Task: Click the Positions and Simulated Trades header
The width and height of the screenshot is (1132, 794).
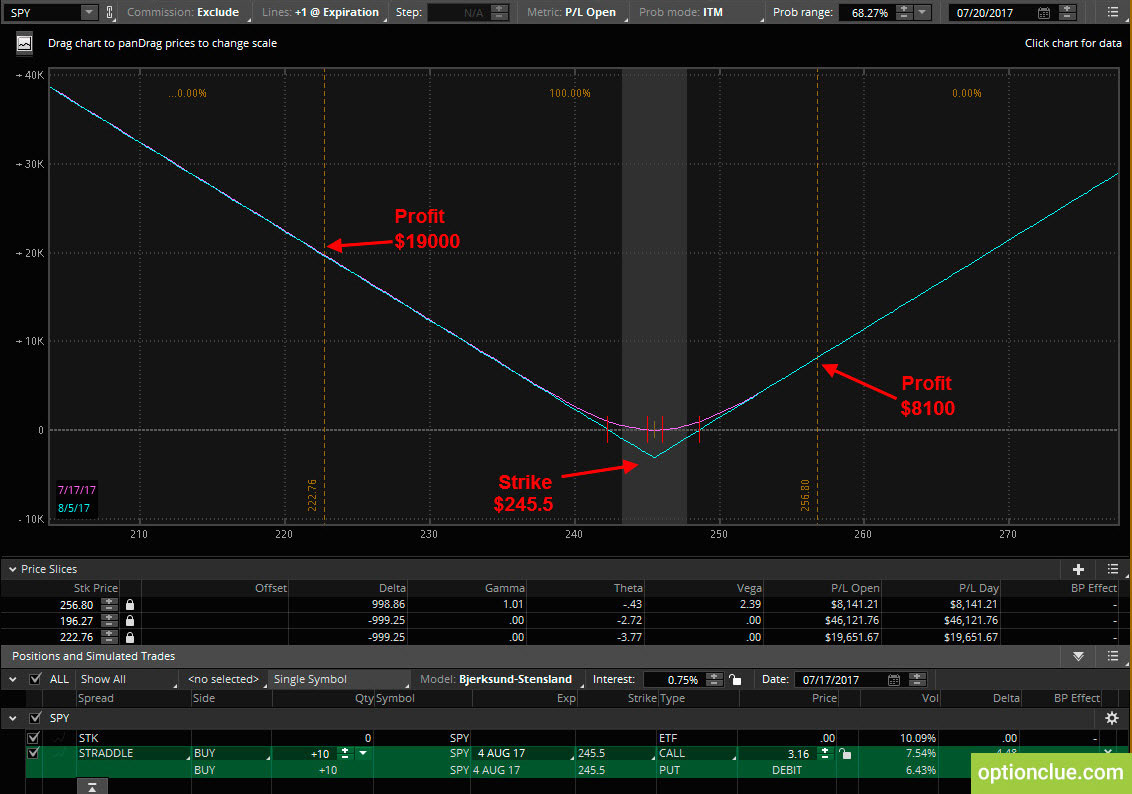Action: click(x=94, y=656)
